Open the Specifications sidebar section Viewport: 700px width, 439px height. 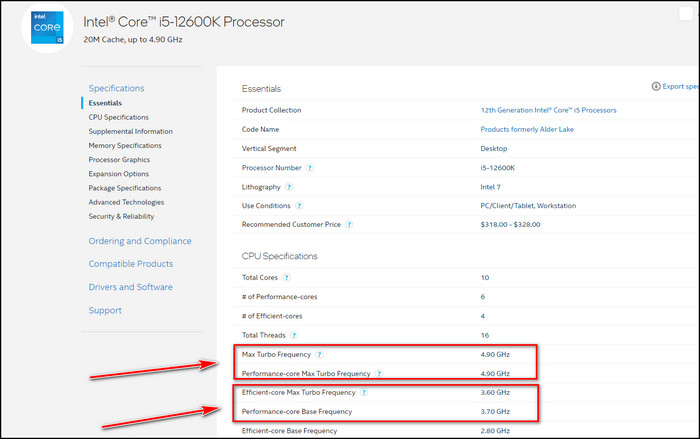click(x=116, y=88)
